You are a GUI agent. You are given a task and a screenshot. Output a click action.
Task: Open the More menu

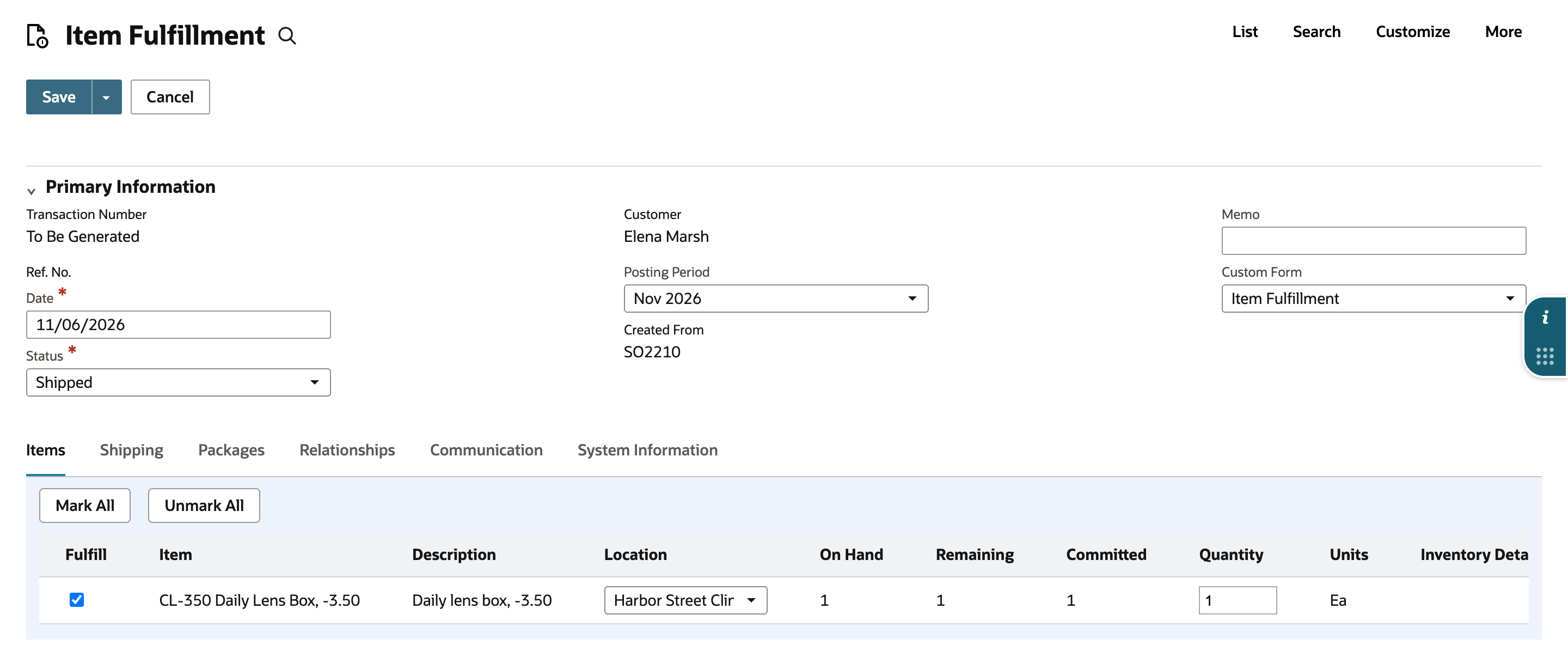tap(1503, 32)
